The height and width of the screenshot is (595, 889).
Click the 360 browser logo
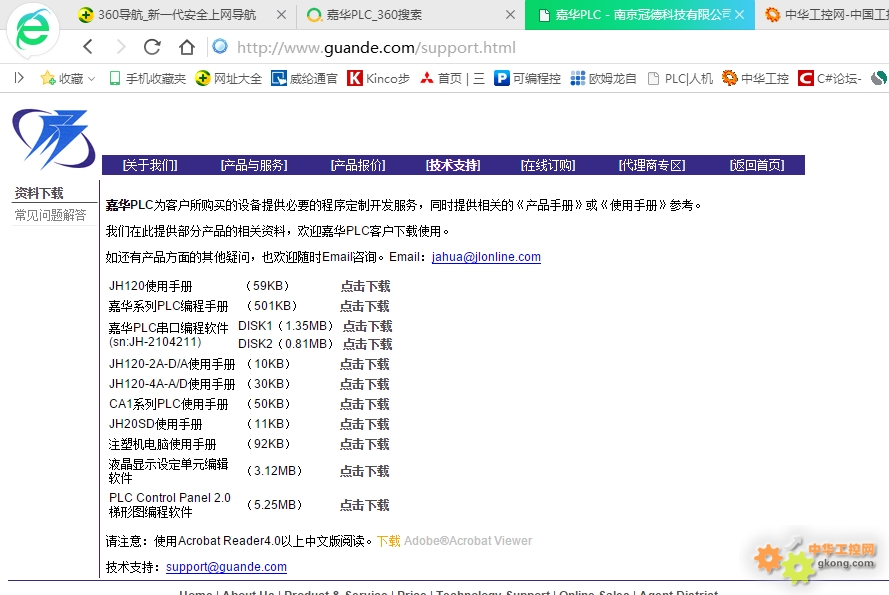[x=32, y=29]
